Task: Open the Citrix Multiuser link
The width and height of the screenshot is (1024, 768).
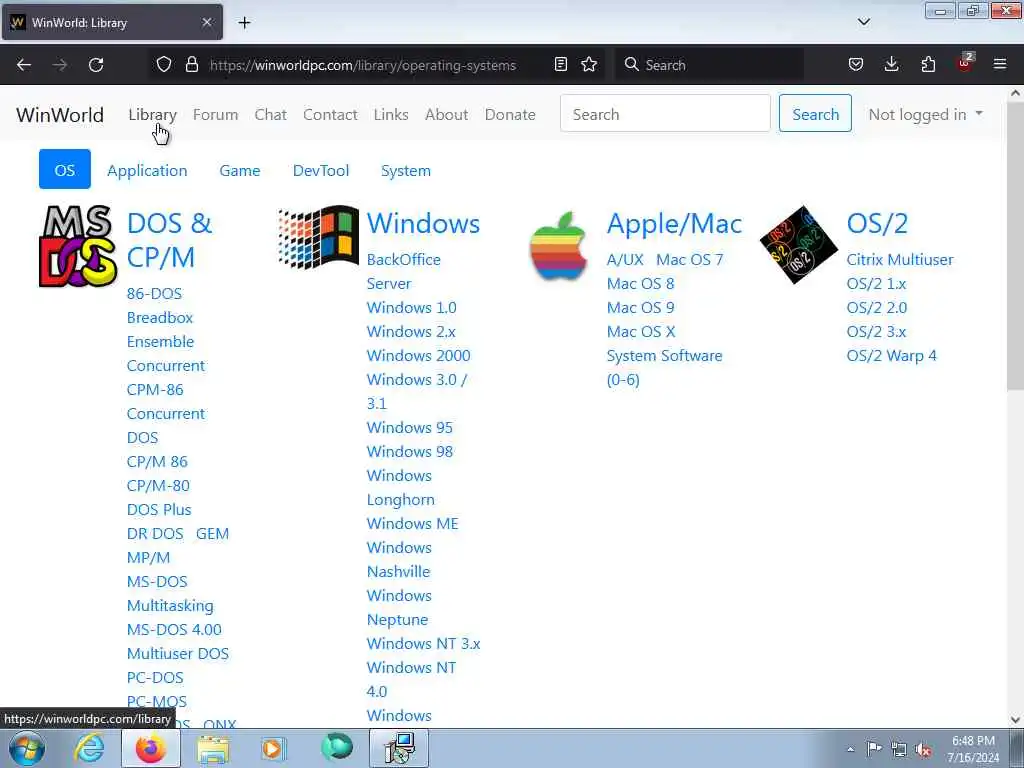Action: pos(900,259)
